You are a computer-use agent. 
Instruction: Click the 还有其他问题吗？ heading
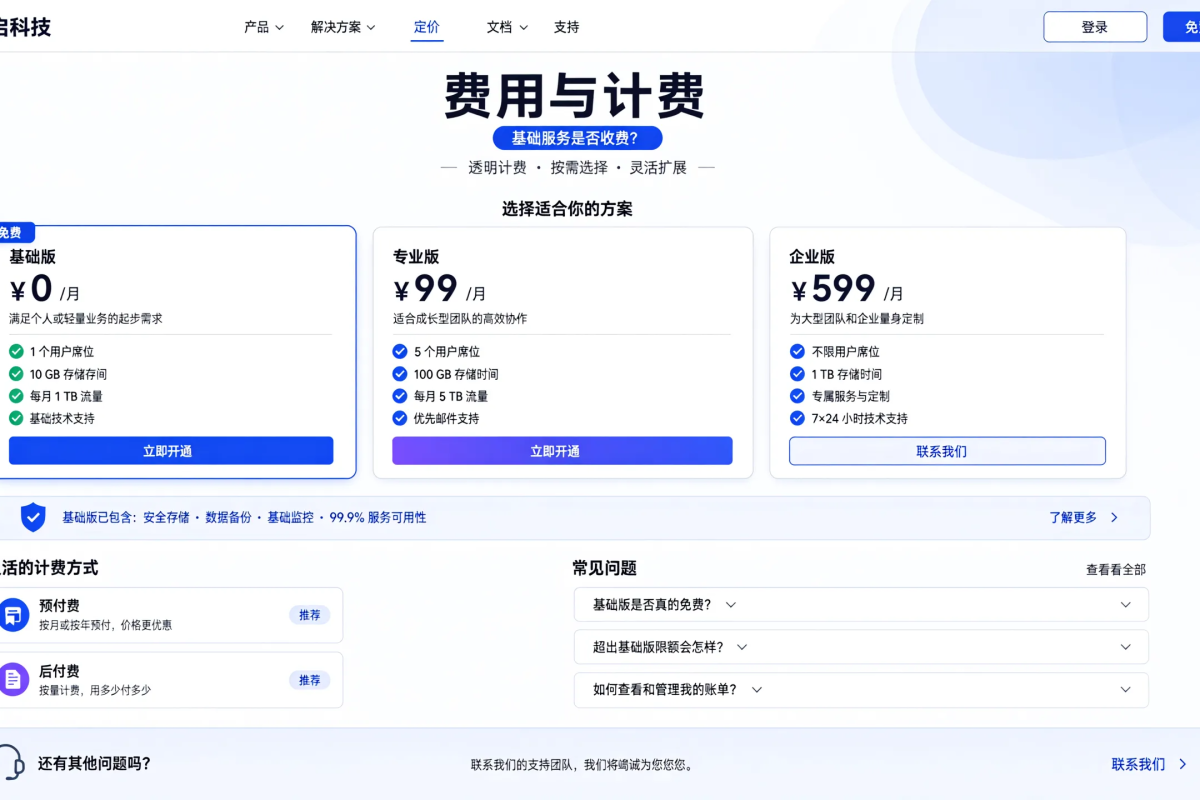click(x=94, y=764)
